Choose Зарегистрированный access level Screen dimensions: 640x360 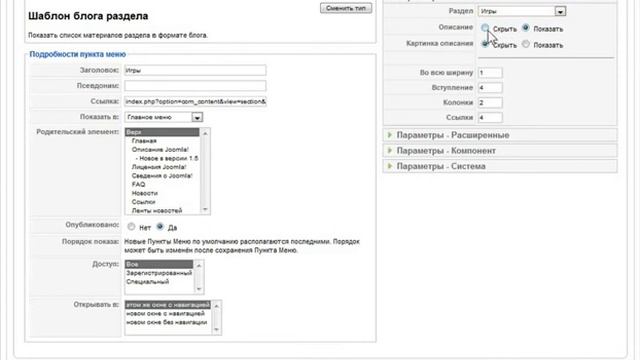point(159,273)
